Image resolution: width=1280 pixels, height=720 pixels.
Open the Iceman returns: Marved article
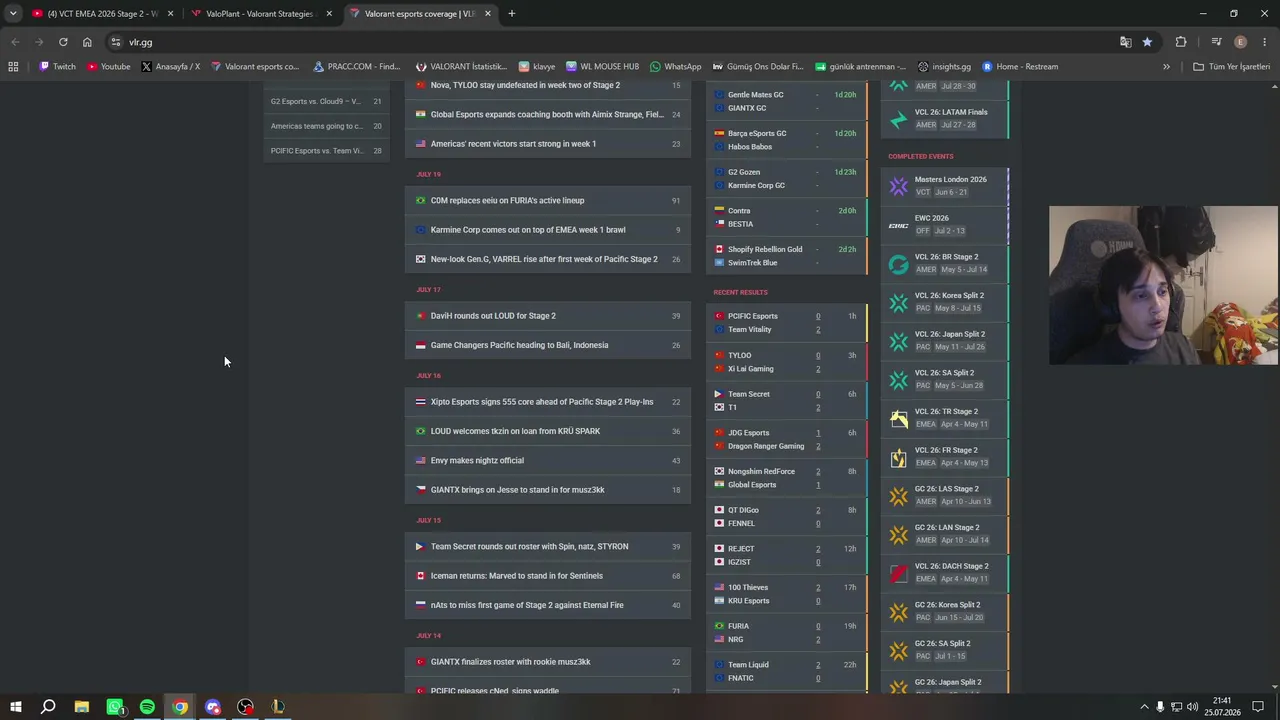tap(548, 576)
